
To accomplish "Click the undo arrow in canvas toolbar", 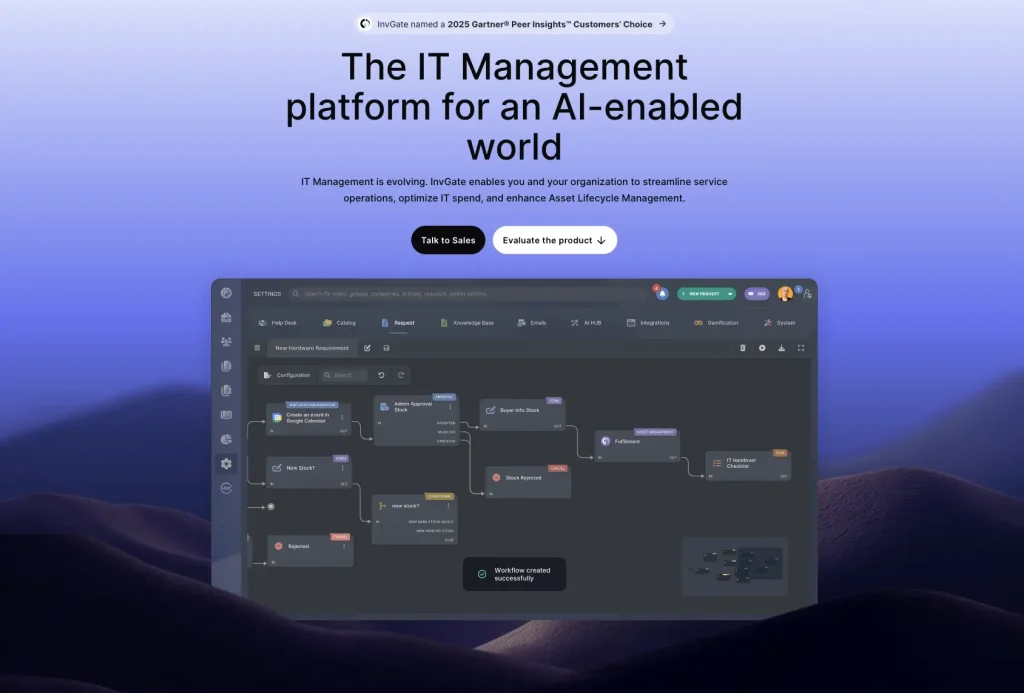I will click(x=381, y=375).
